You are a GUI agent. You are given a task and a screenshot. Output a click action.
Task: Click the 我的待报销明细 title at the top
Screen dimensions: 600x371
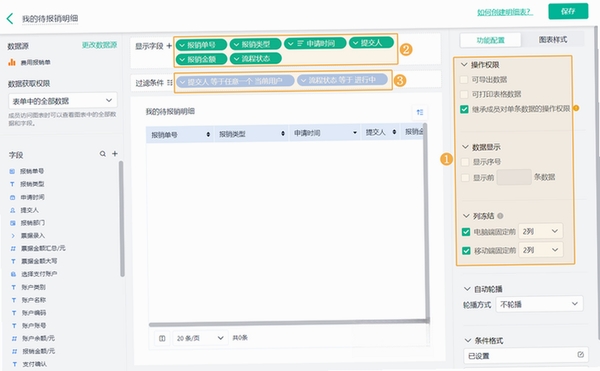coord(50,19)
